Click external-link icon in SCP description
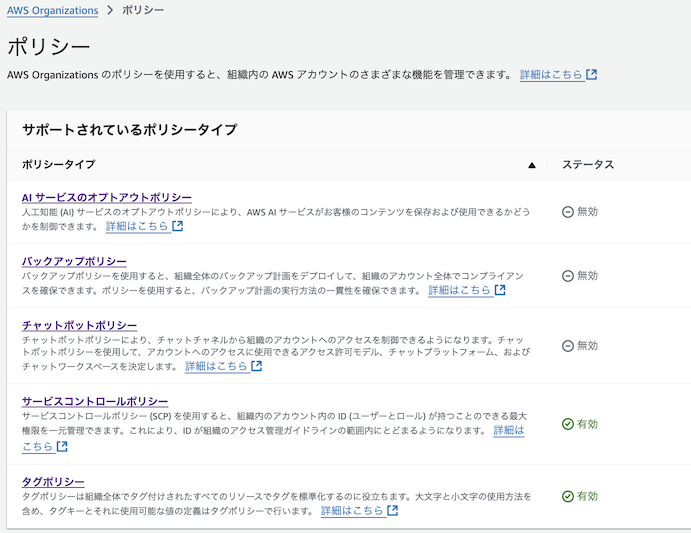The height and width of the screenshot is (533, 691). (x=62, y=447)
